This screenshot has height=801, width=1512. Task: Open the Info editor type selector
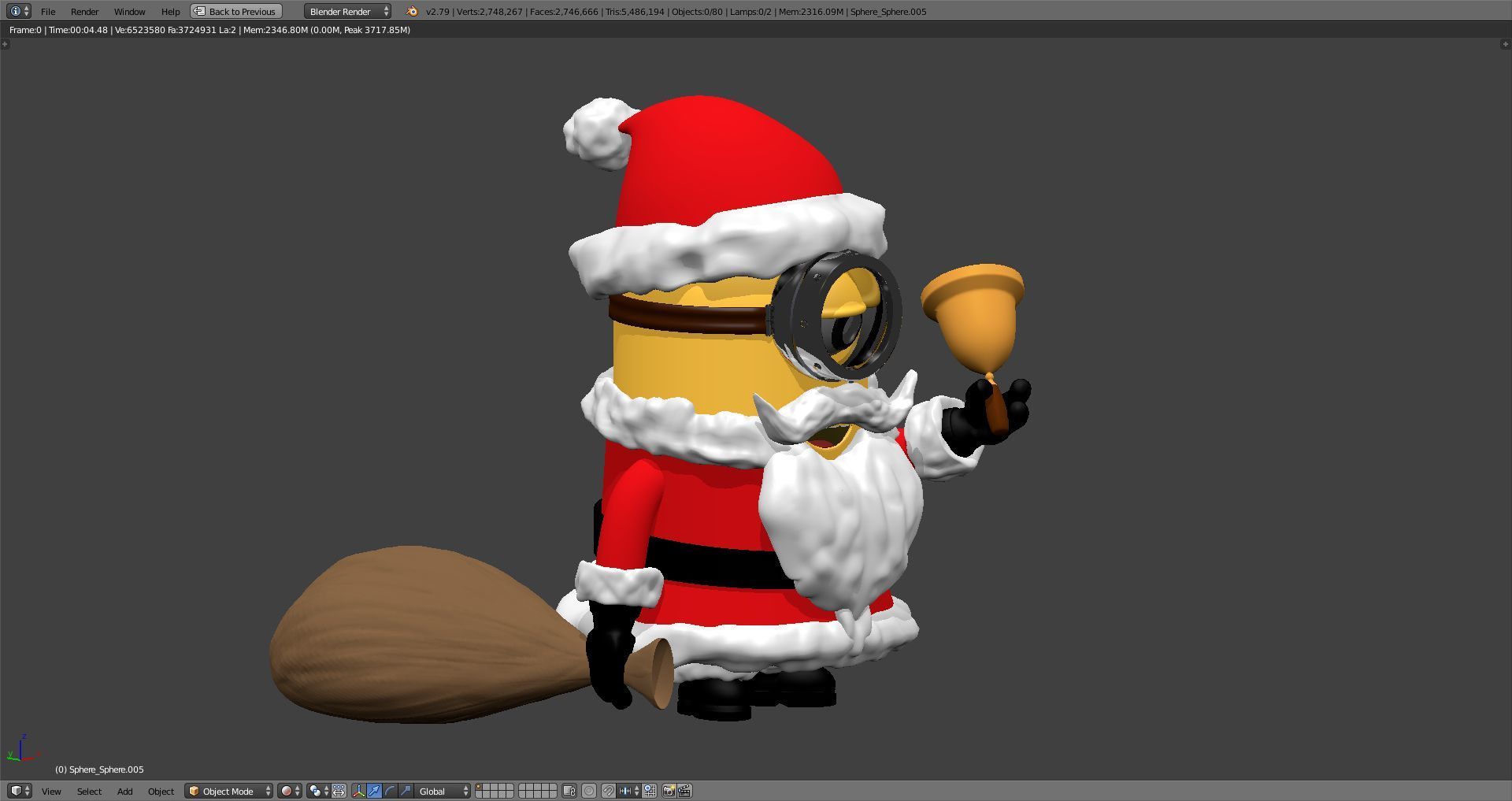point(19,11)
